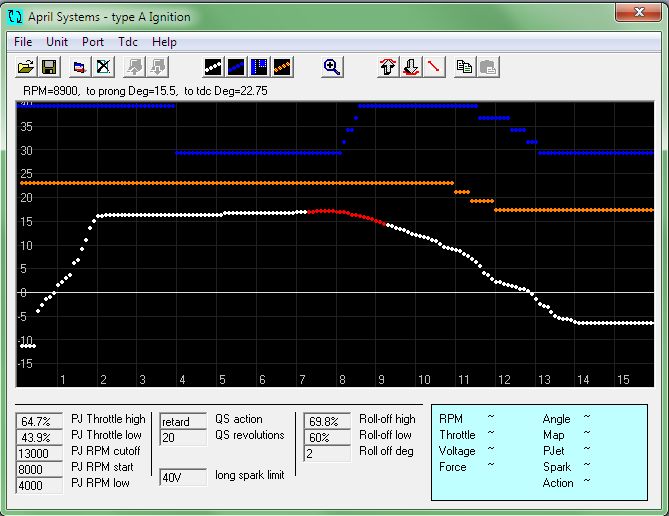Click the RPM label in live data panel
This screenshot has height=516, width=669.
coord(451,419)
